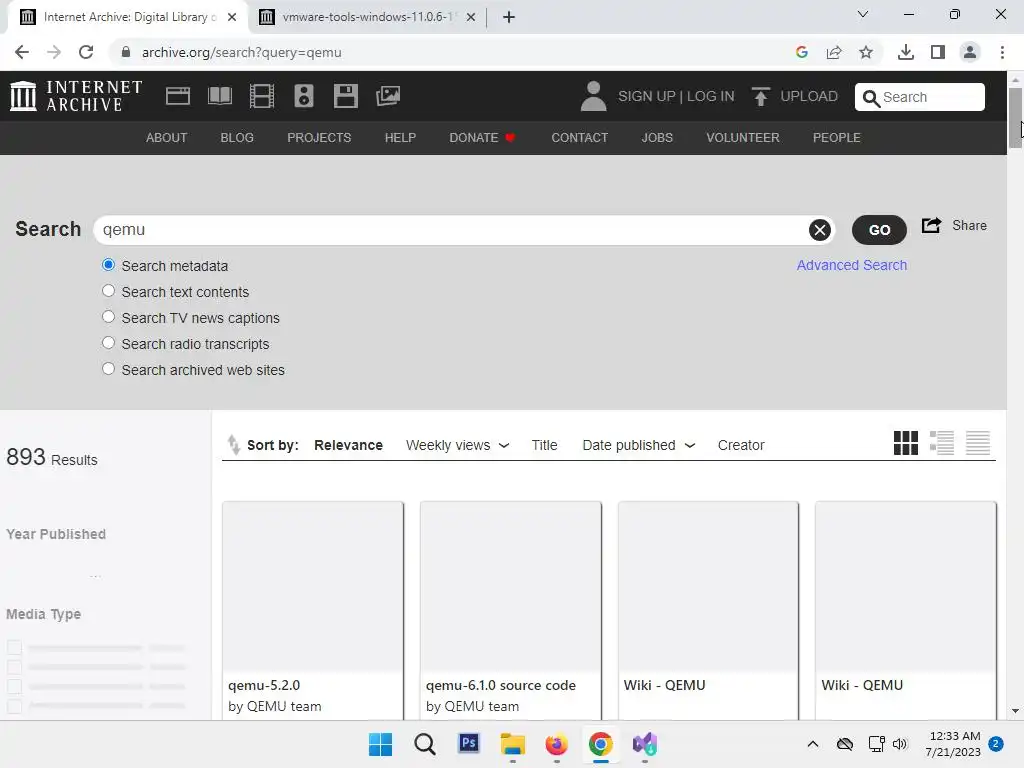Switch results to compact list view
The height and width of the screenshot is (768, 1024).
[x=978, y=443]
